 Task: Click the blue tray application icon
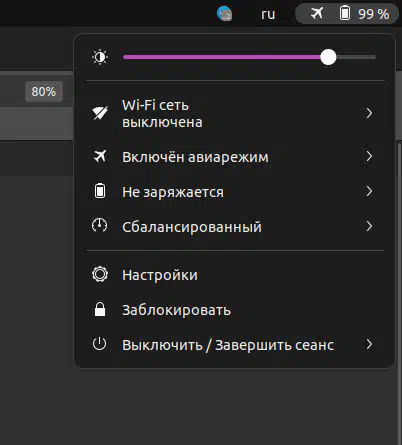tap(224, 14)
